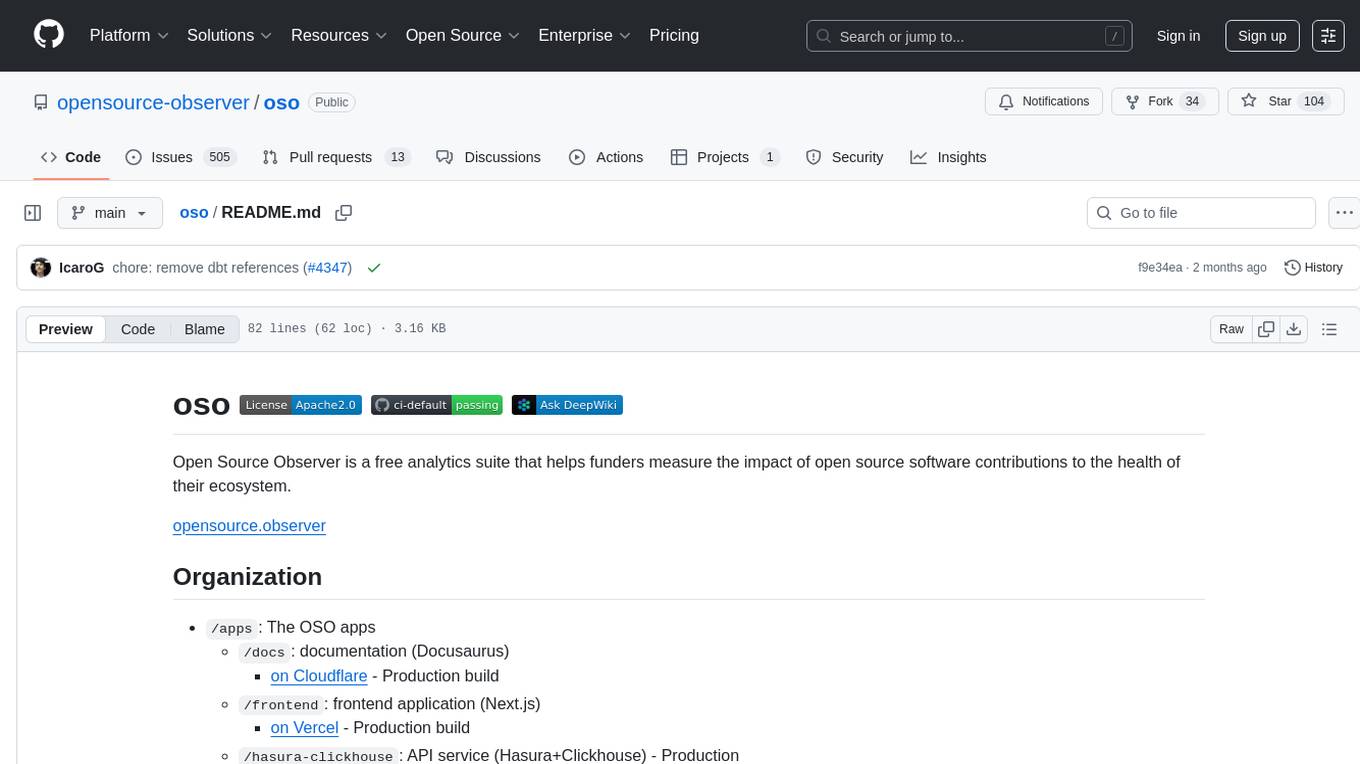Open the IcaroG profile link
Screen dimensions: 1360x764
point(81,268)
